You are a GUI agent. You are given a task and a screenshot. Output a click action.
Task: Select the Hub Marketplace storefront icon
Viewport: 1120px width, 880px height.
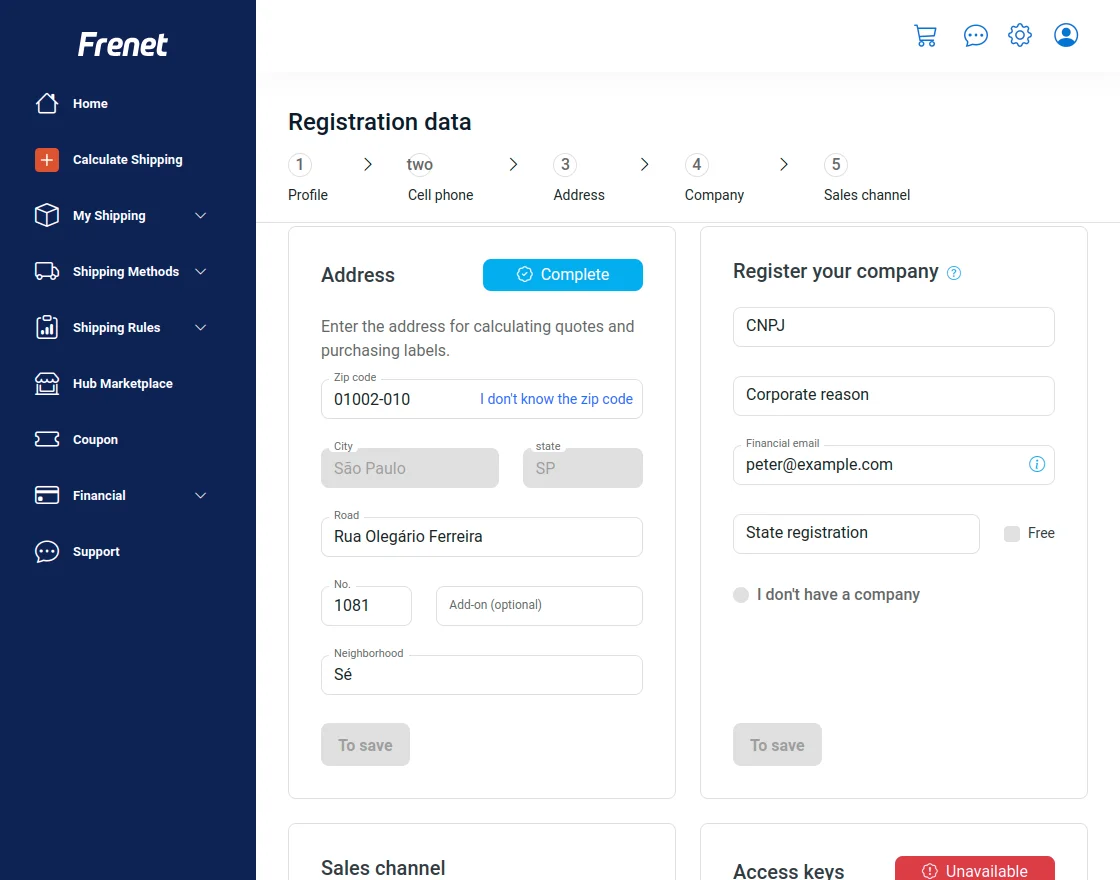pos(46,383)
